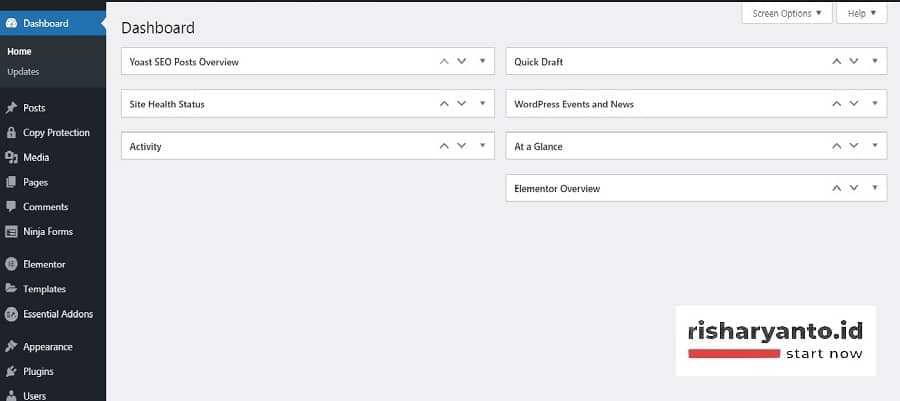Click the Copy Protection lock icon
The image size is (900, 401).
[x=11, y=133]
